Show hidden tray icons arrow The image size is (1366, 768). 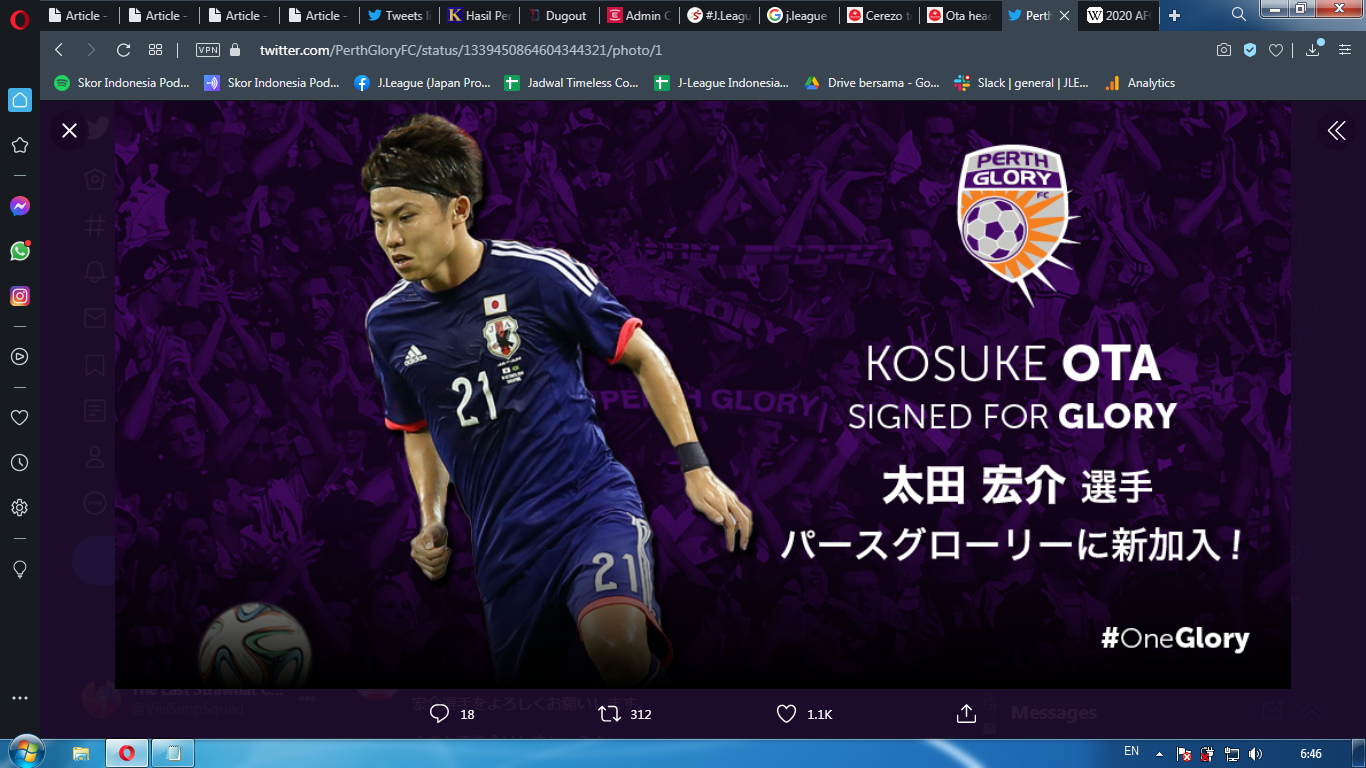click(x=1159, y=754)
